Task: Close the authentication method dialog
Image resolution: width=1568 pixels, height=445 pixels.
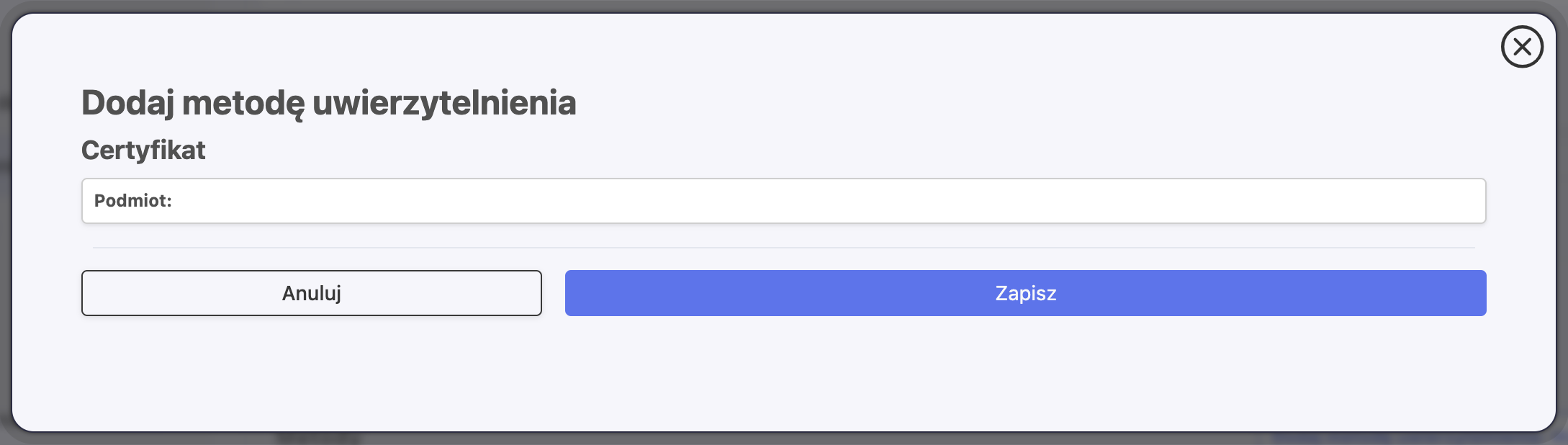Action: coord(1522,47)
